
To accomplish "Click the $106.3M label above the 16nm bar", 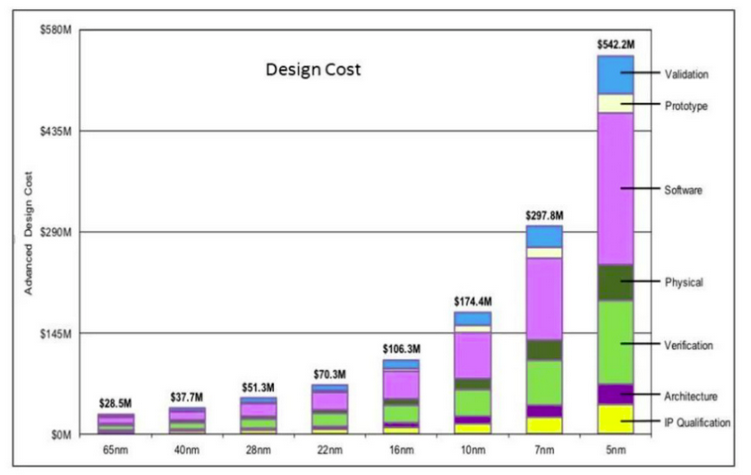I will point(402,348).
